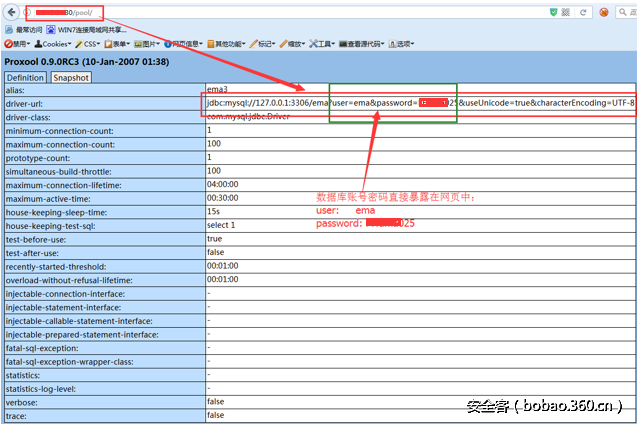Click the browser back arrow button

pos(10,11)
